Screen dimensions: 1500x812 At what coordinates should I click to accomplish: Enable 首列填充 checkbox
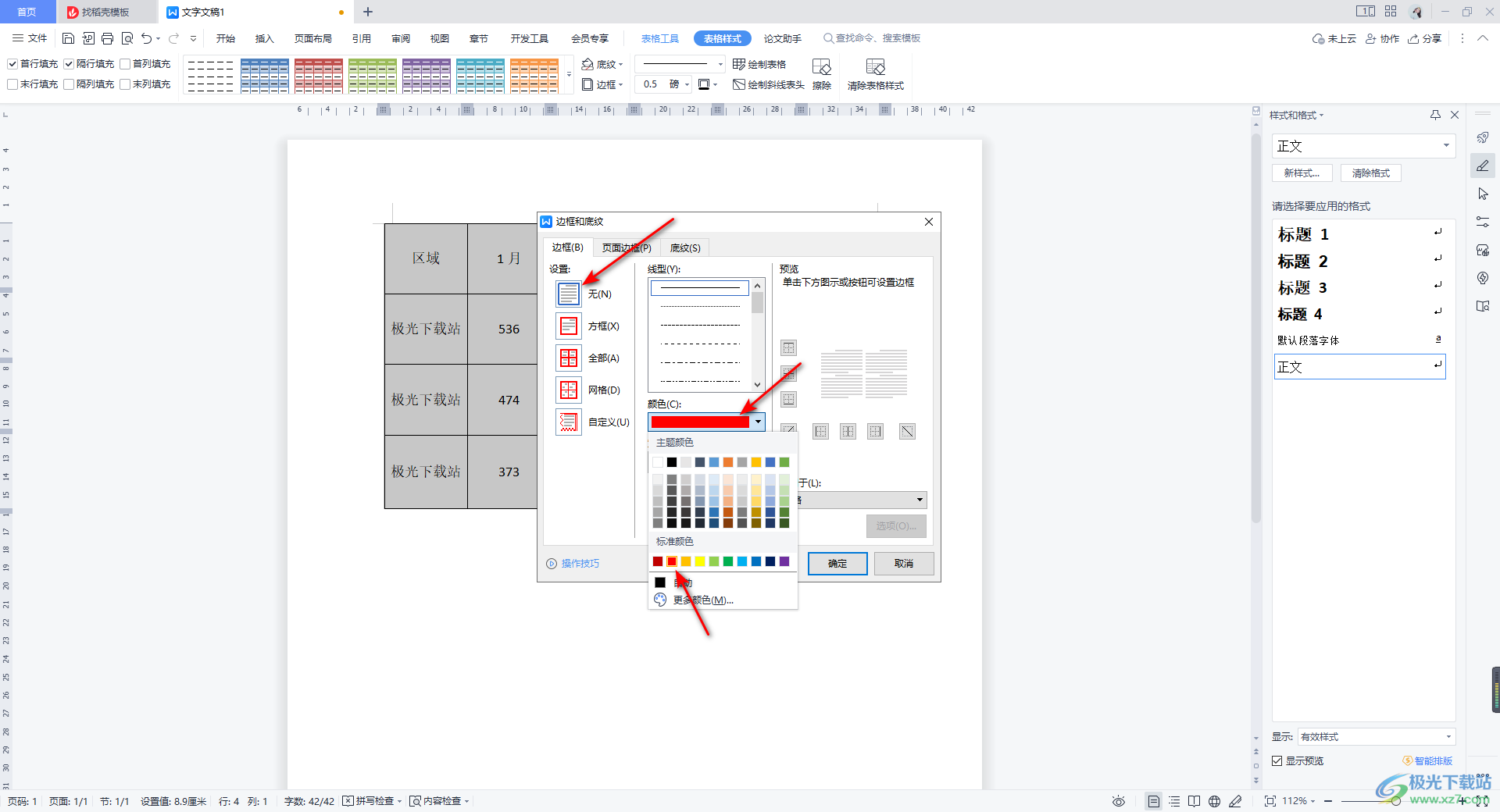point(125,64)
